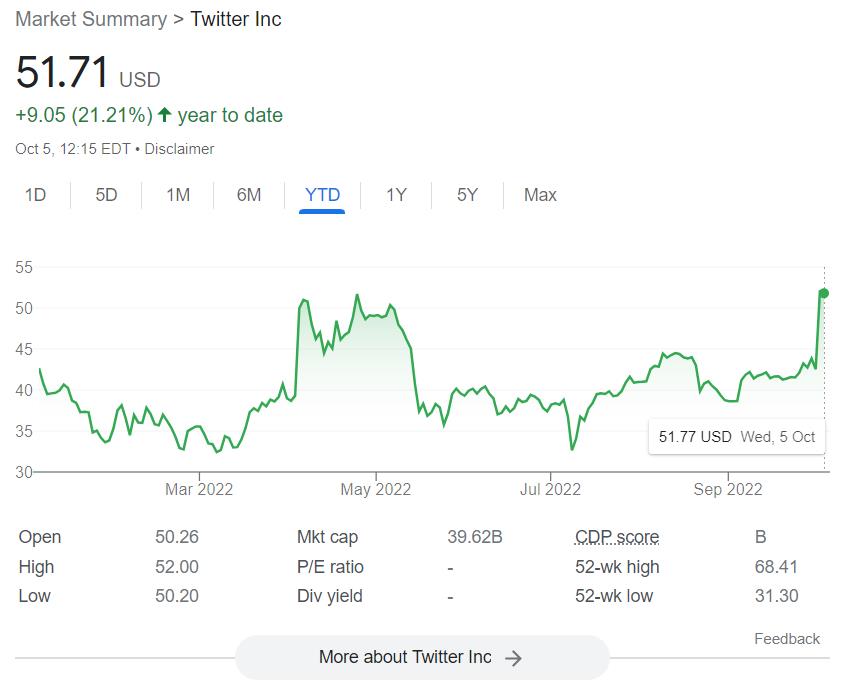Click the Mar 2022 axis label
The image size is (868, 685).
coord(199,489)
